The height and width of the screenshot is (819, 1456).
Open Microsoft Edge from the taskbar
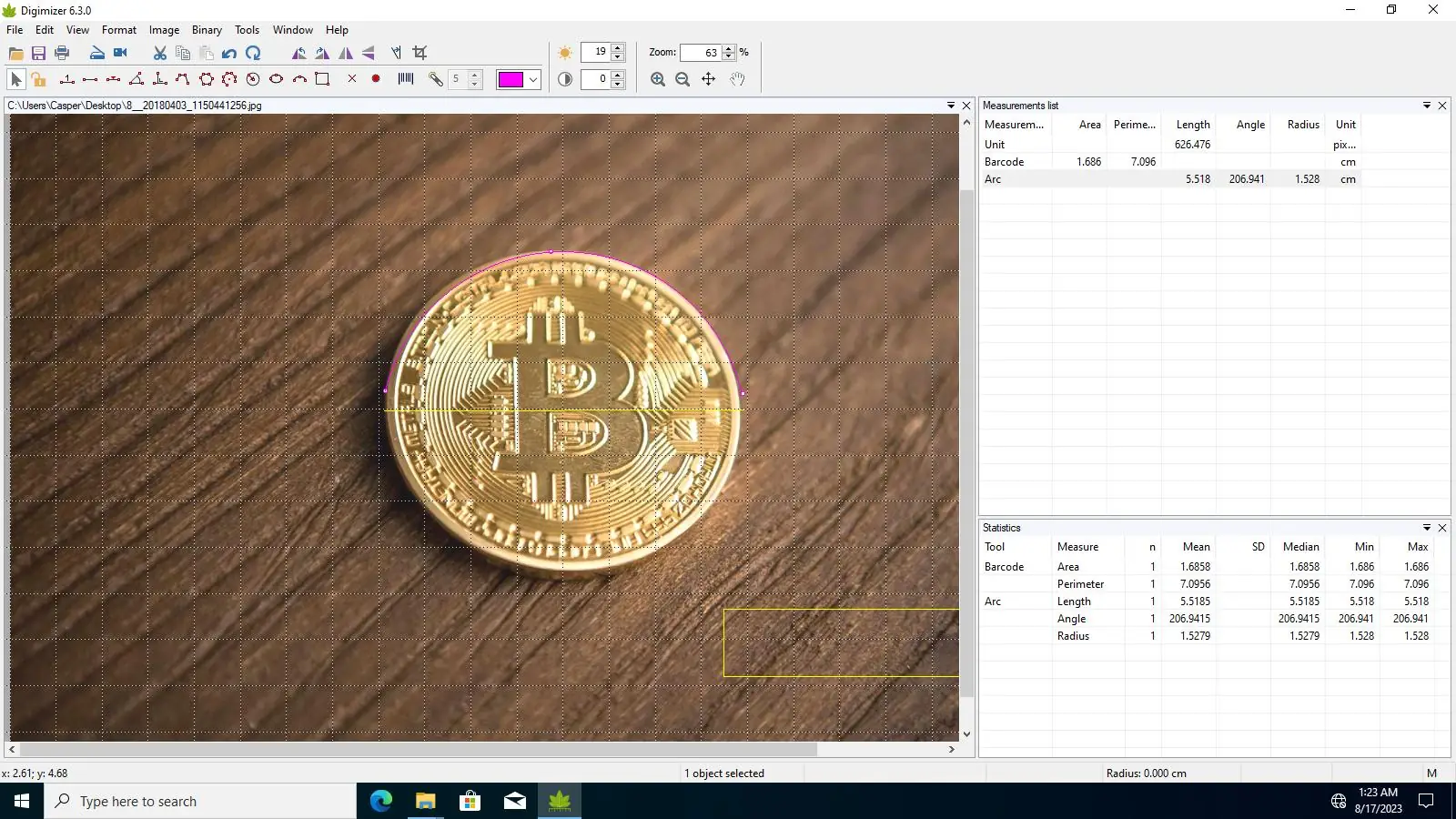pos(381,801)
